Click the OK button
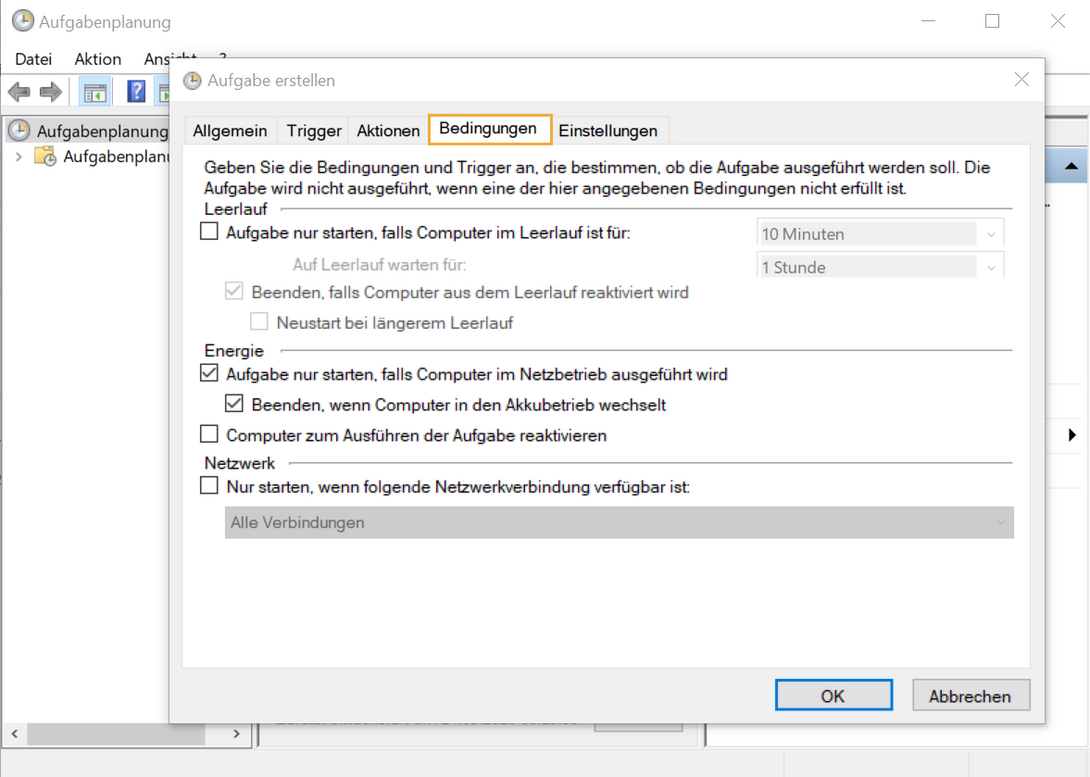The image size is (1090, 777). [833, 695]
